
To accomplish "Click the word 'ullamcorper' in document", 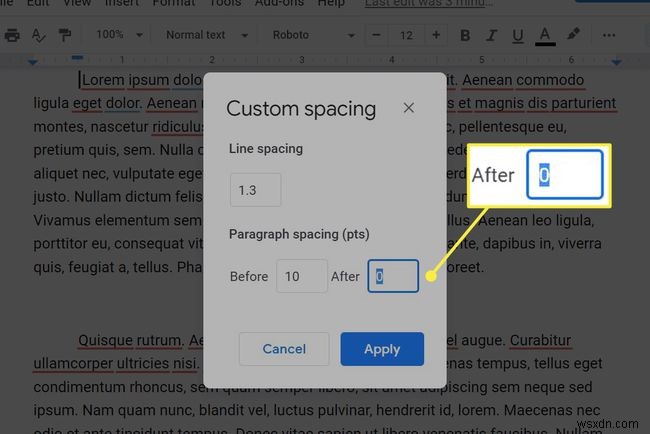I will 73,364.
